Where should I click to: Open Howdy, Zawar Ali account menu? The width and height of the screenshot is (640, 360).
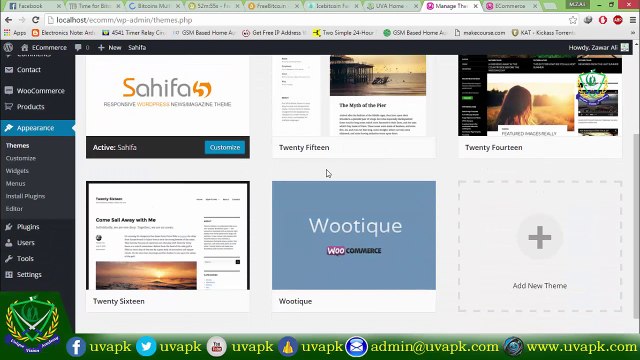(598, 47)
